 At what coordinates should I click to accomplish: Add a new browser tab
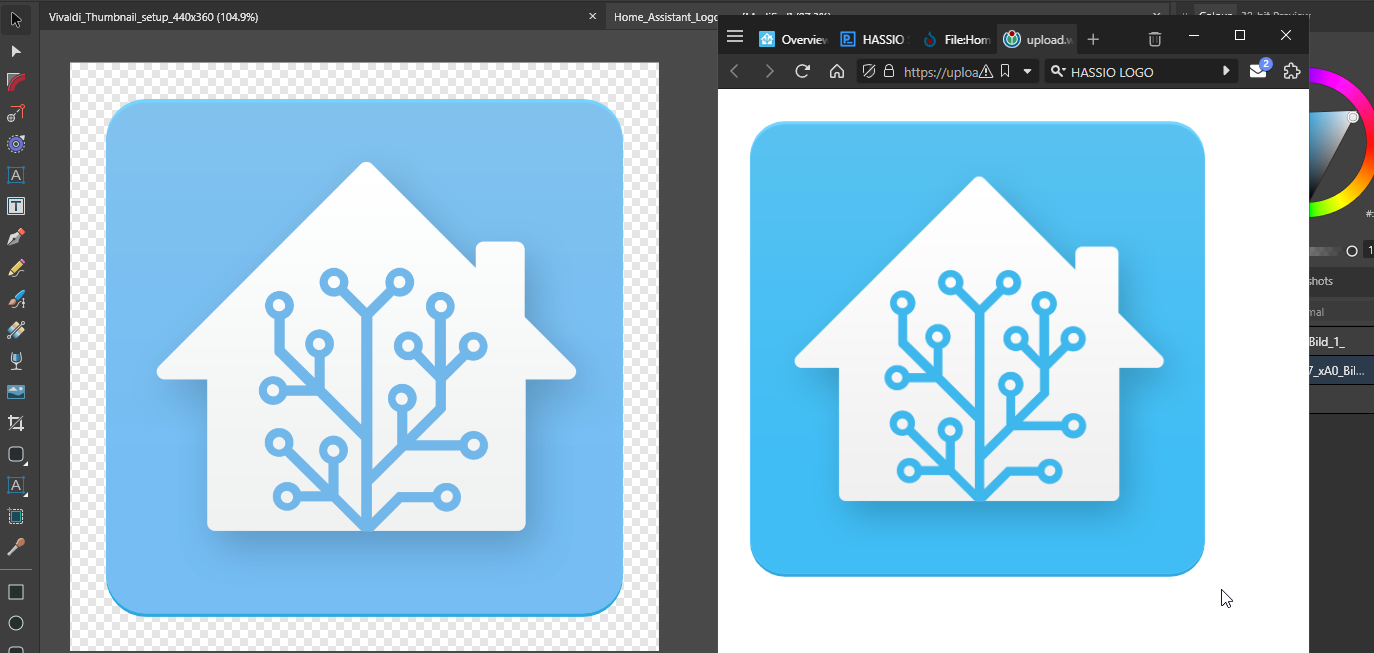[1093, 39]
